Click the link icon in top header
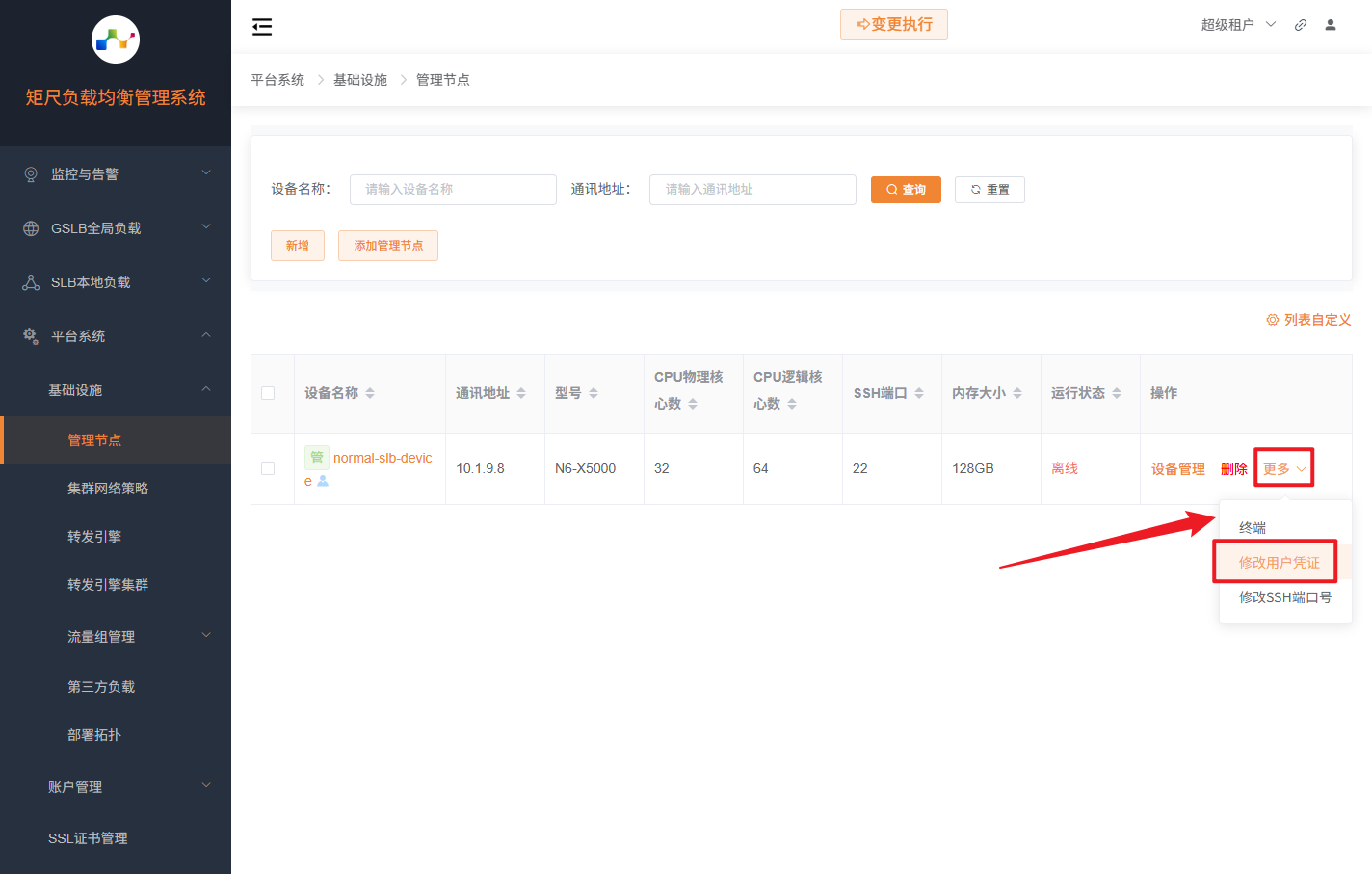 (x=1301, y=25)
